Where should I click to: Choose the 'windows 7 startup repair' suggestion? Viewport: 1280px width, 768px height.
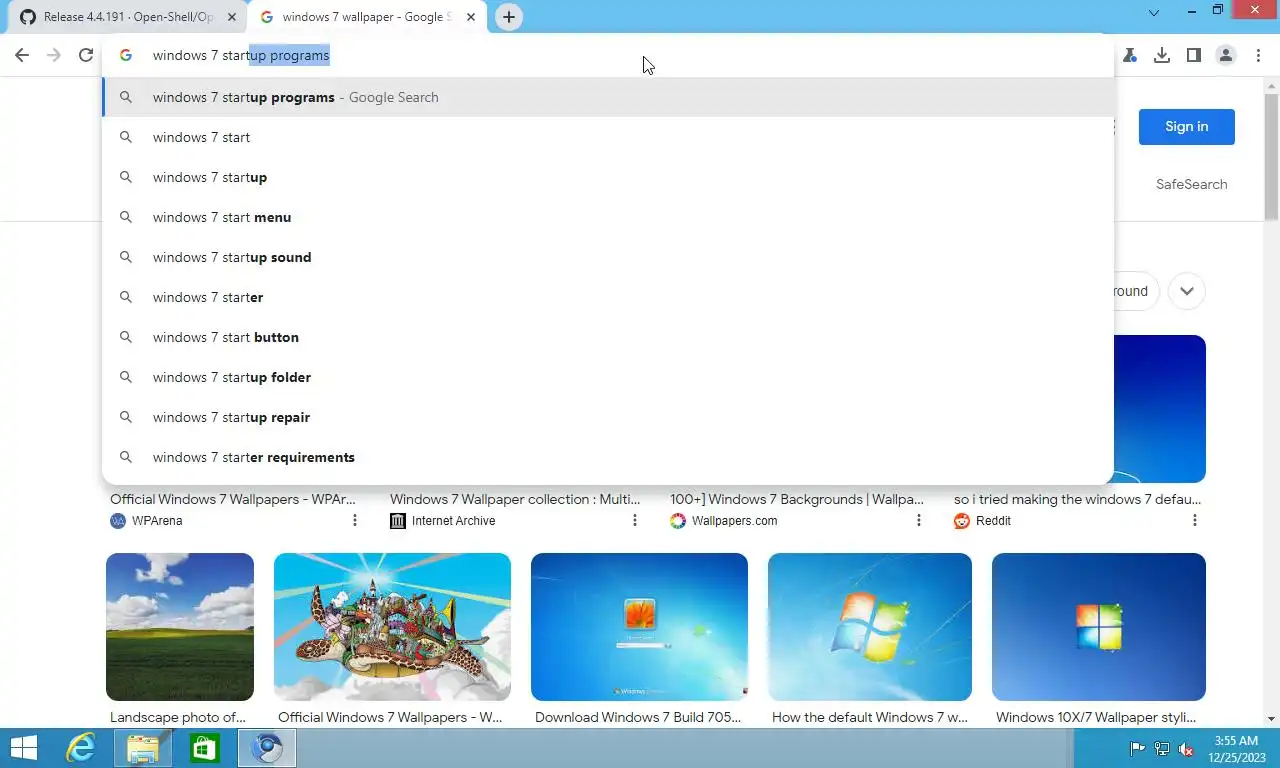(x=608, y=417)
